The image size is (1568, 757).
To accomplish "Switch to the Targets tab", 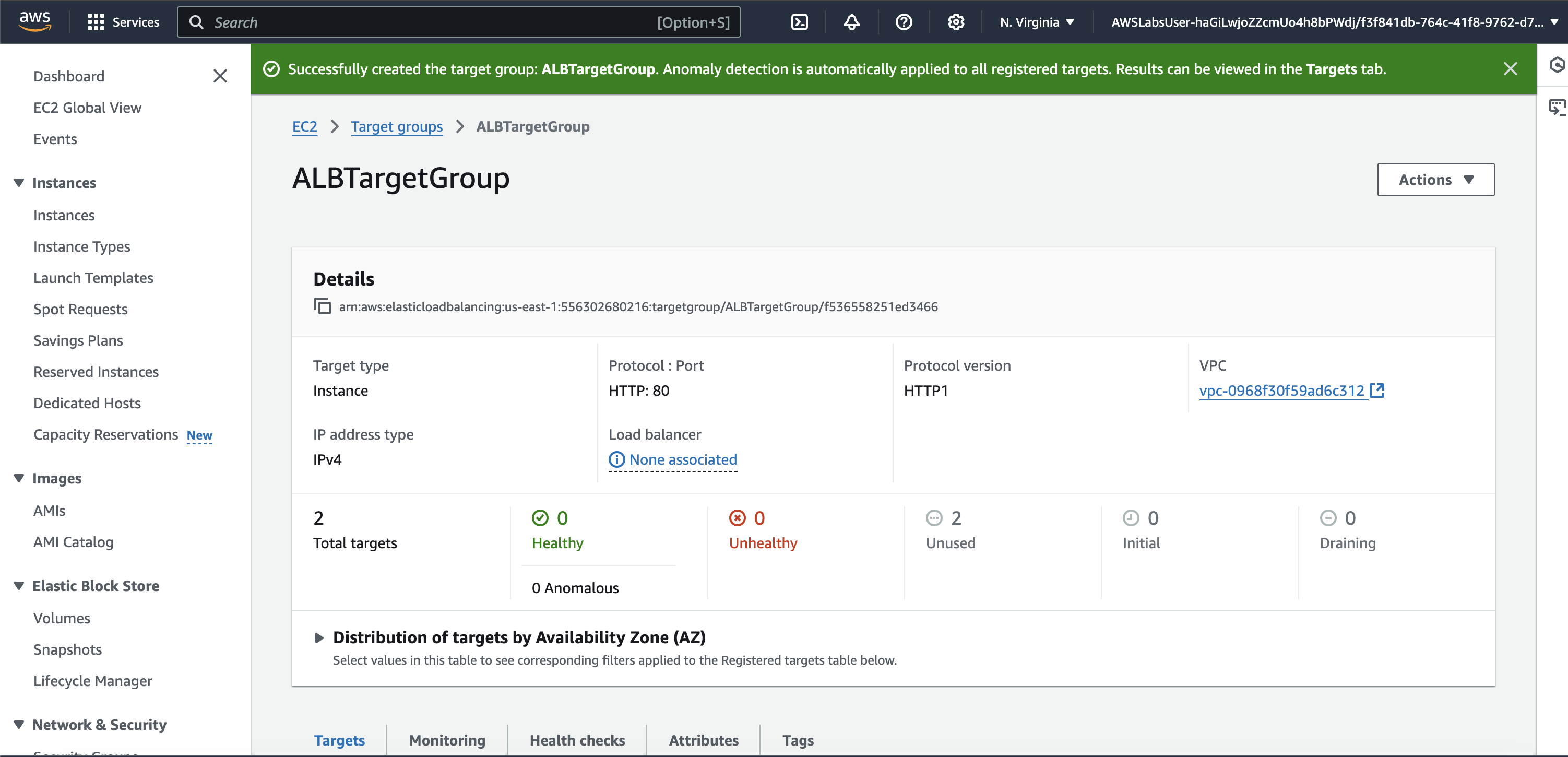I will coord(339,741).
